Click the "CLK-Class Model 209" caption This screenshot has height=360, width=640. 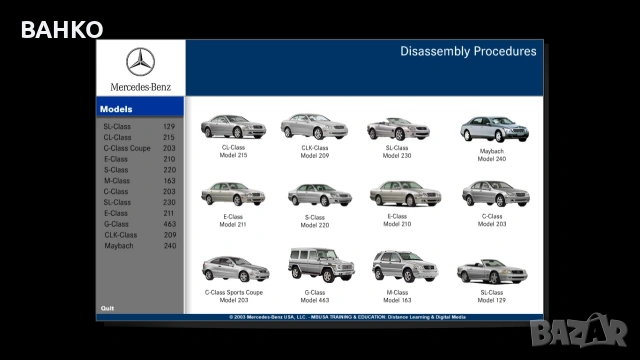coord(315,152)
